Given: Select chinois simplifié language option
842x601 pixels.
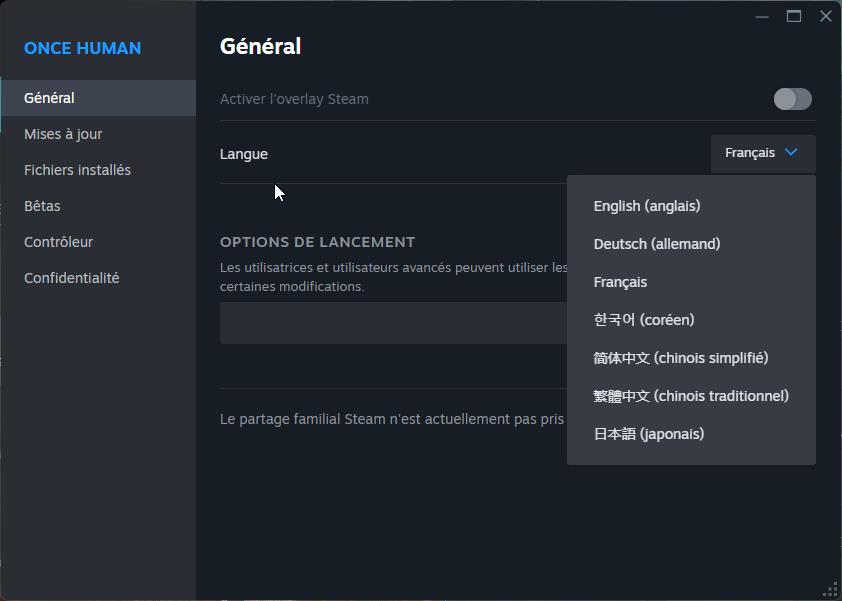Looking at the screenshot, I should point(680,358).
